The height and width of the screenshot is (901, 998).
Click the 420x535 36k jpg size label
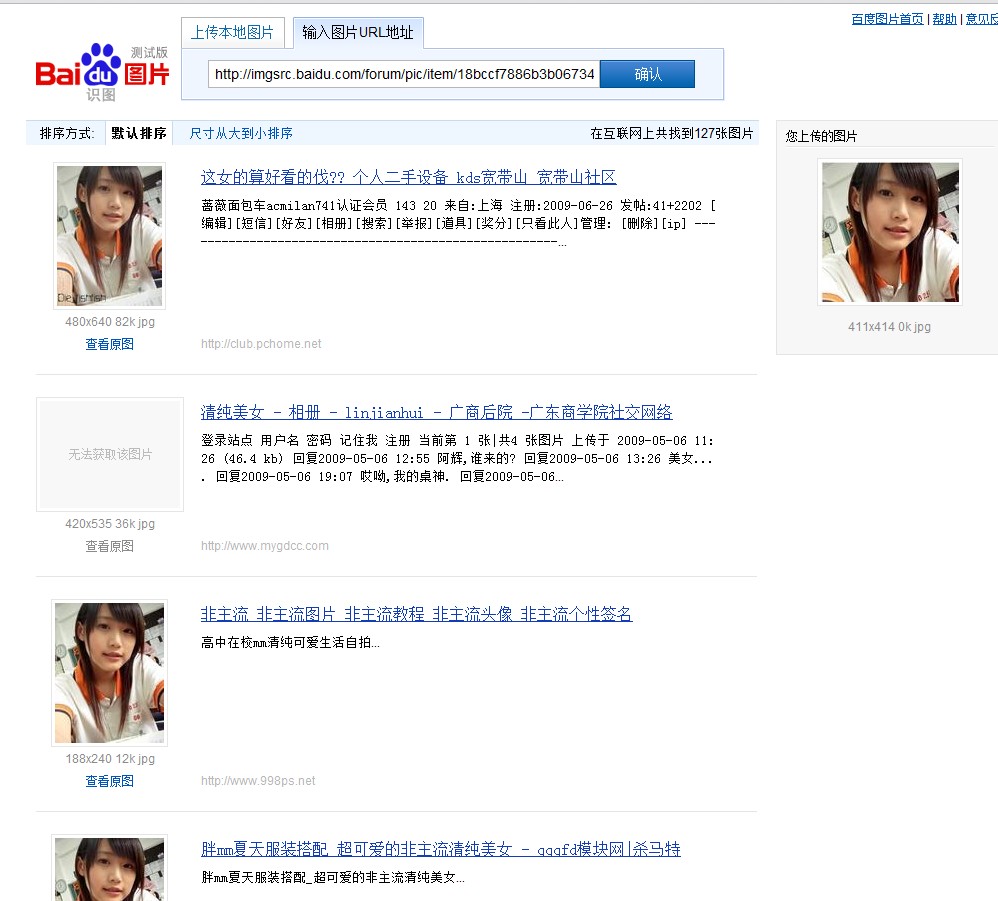pyautogui.click(x=109, y=524)
